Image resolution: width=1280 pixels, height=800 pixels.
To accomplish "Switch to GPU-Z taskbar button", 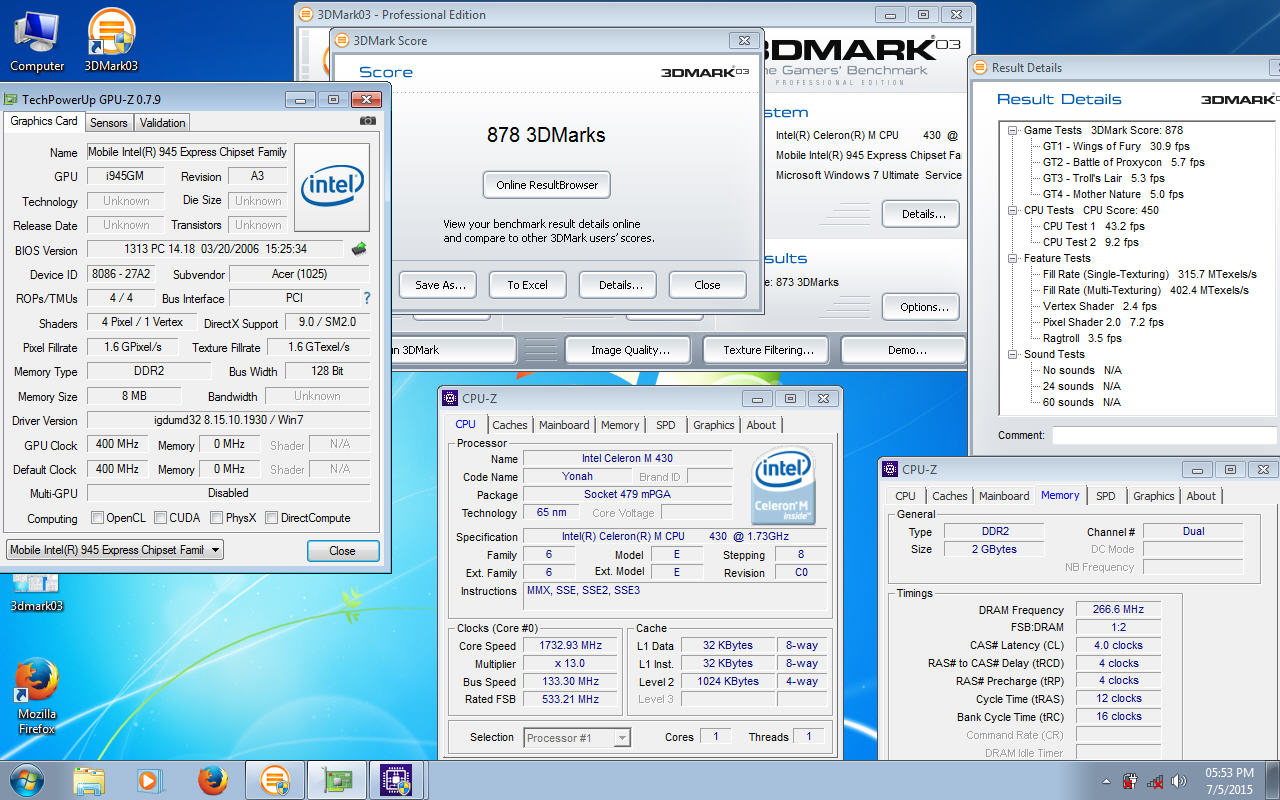I will pos(336,780).
